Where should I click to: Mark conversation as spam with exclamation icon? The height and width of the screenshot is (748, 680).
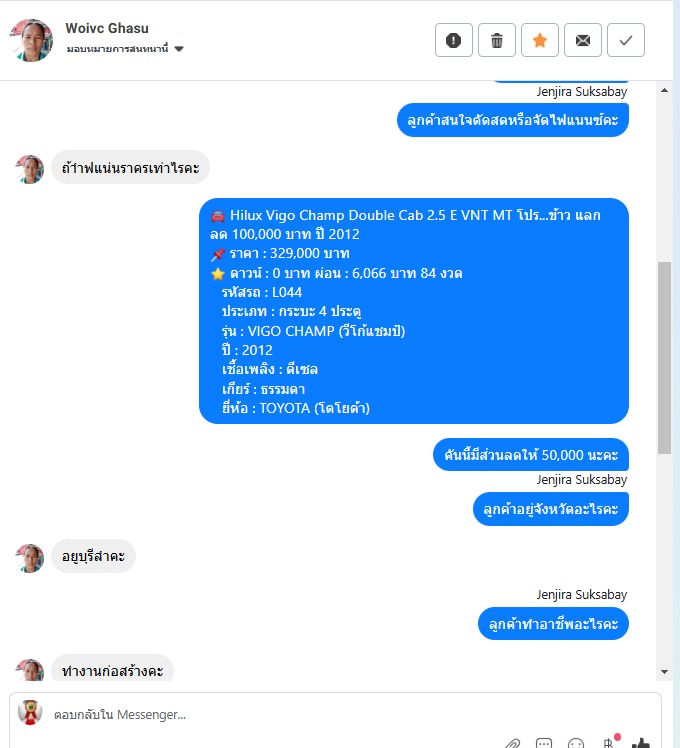(453, 40)
